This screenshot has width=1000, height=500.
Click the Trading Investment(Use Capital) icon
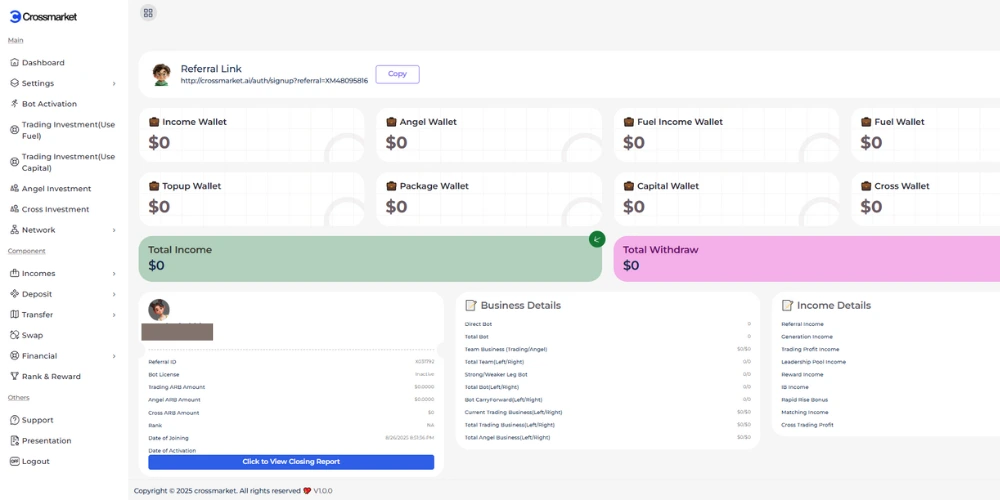click(15, 162)
